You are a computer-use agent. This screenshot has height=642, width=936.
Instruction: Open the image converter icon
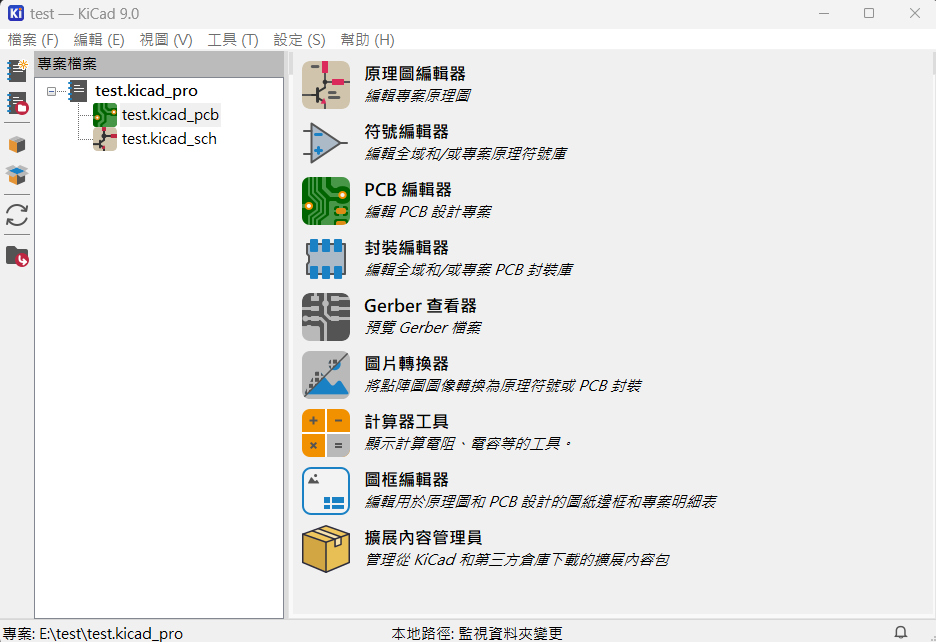(325, 374)
